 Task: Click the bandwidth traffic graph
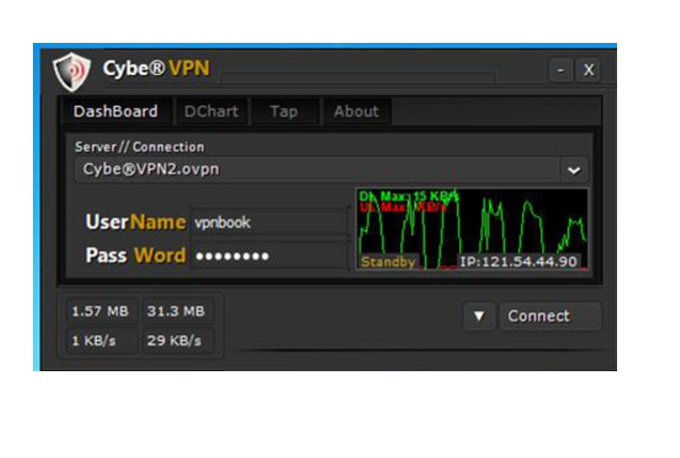[472, 229]
